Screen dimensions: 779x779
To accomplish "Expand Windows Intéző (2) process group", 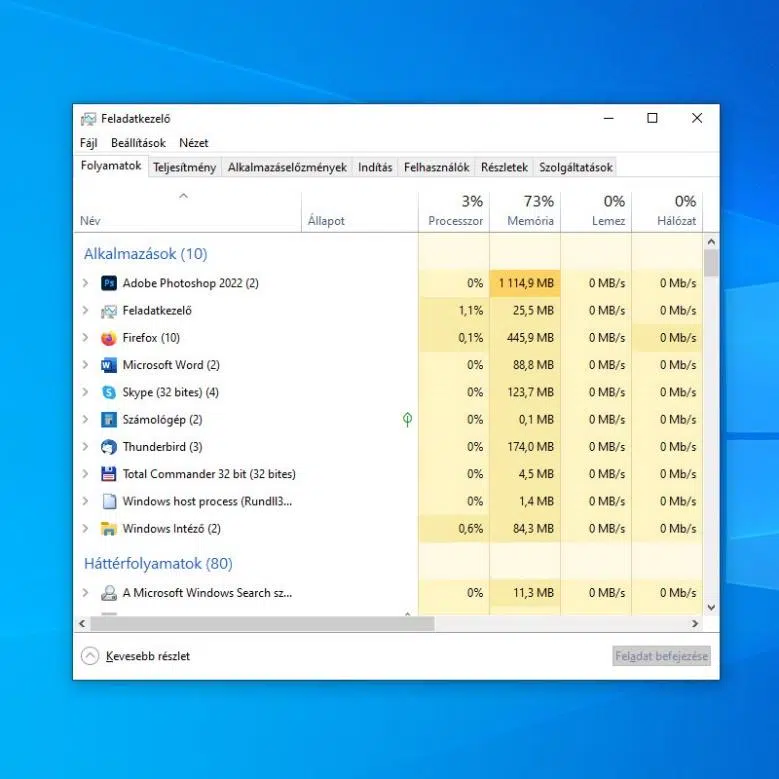I will pyautogui.click(x=85, y=529).
